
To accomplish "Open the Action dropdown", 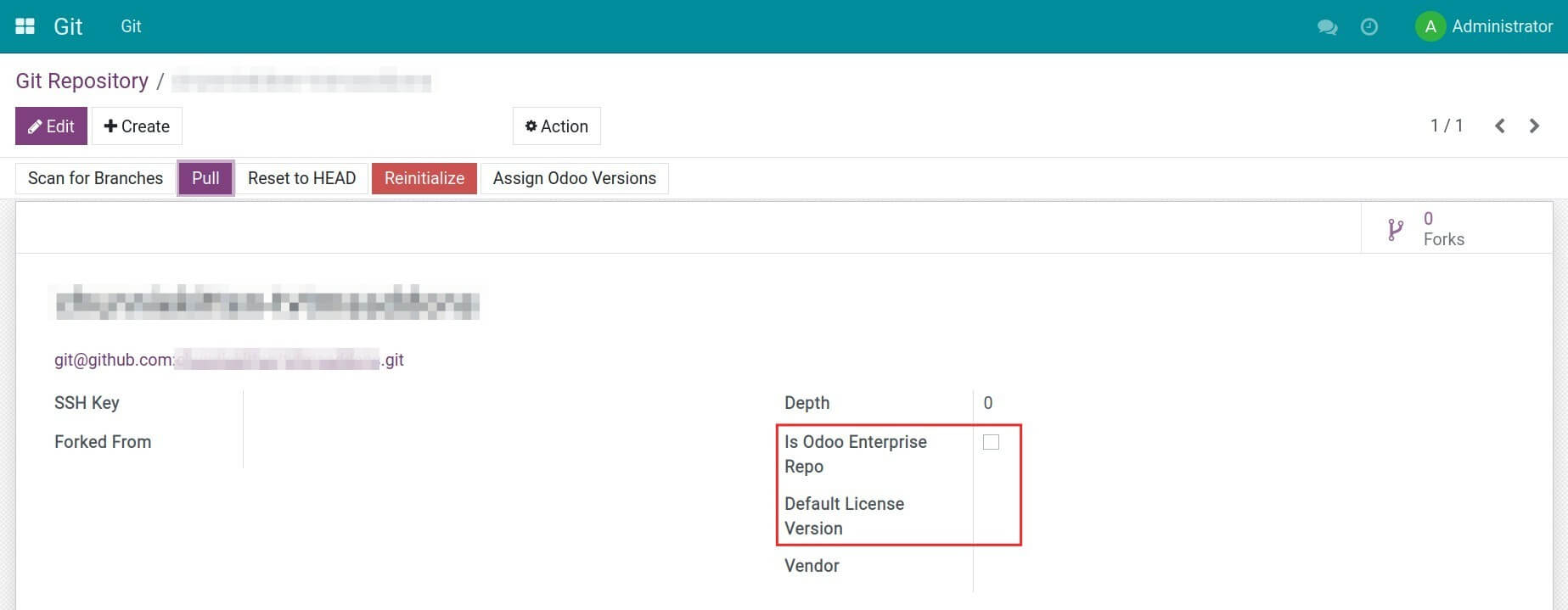I will 556,126.
